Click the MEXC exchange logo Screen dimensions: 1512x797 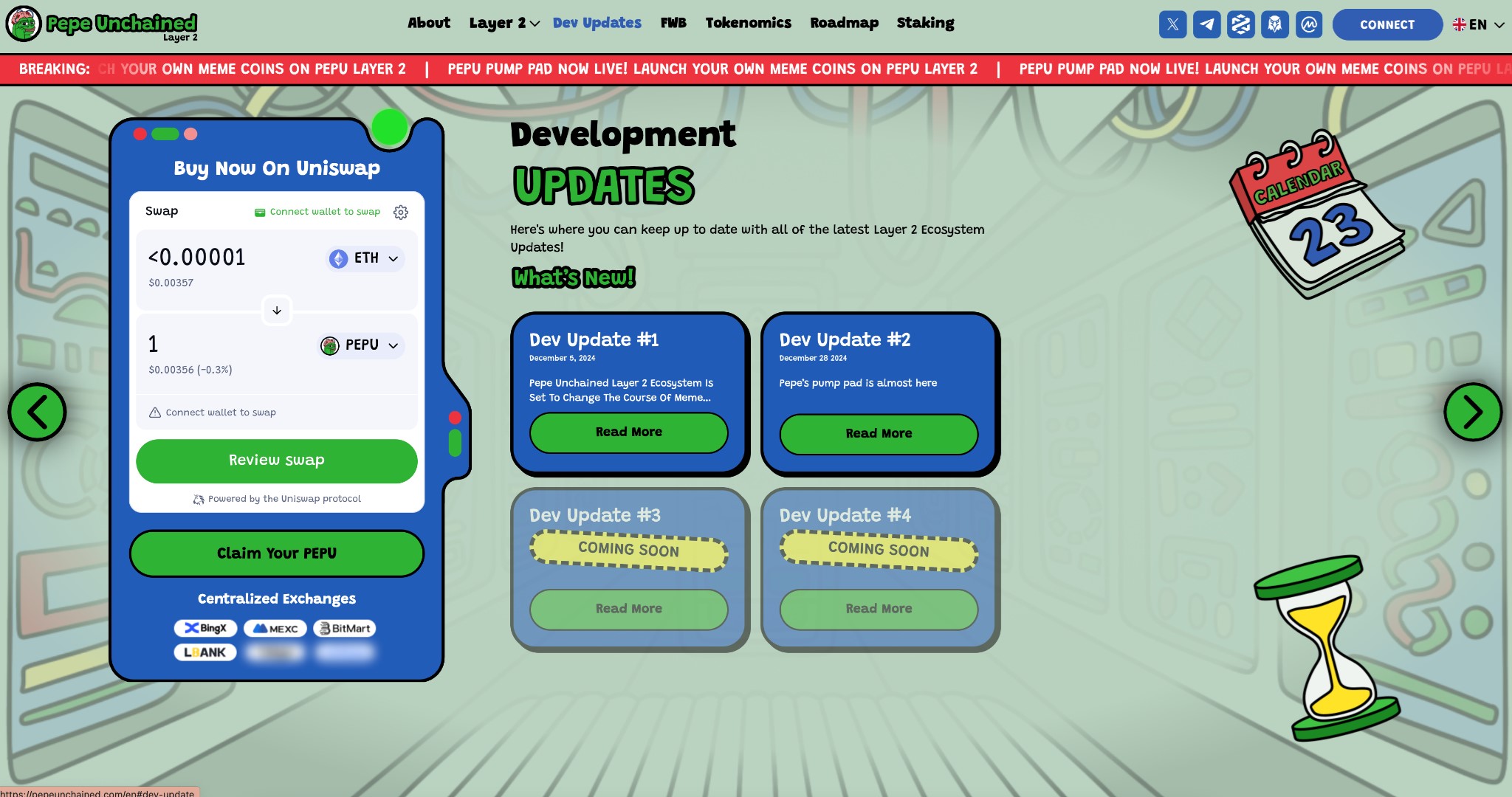[x=275, y=628]
